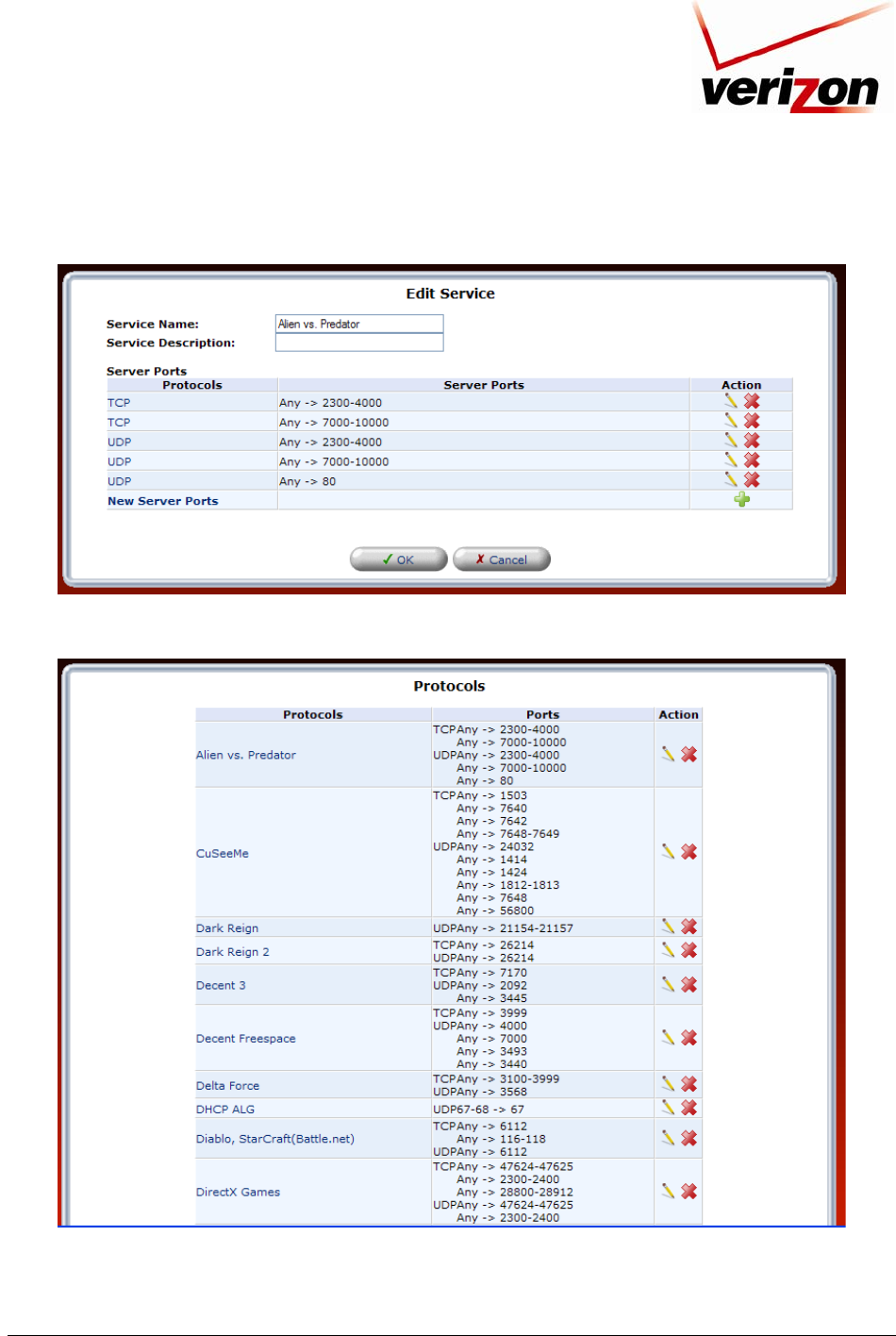Open UDP link for ports 2300-4000
This screenshot has height=1336, width=896.
pyautogui.click(x=119, y=443)
